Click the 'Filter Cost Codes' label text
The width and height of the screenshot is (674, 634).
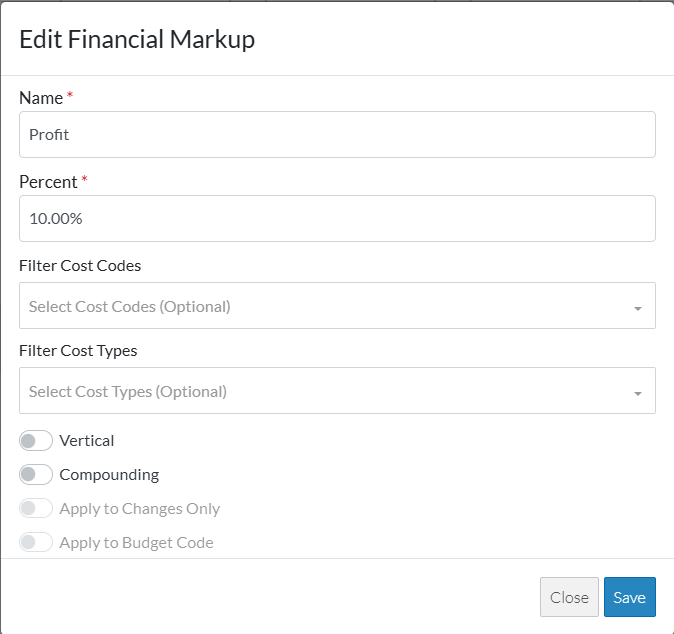pos(80,266)
